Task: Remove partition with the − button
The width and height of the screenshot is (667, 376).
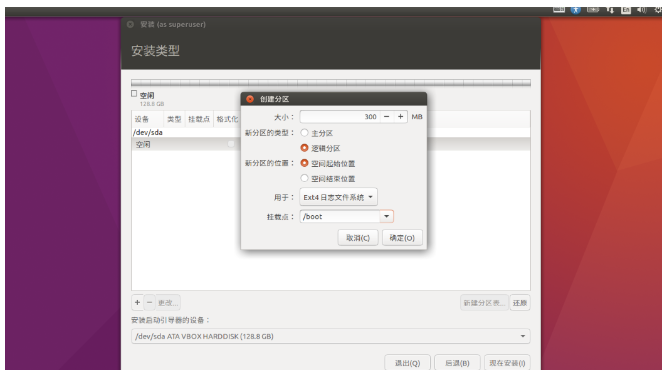Action: click(149, 302)
